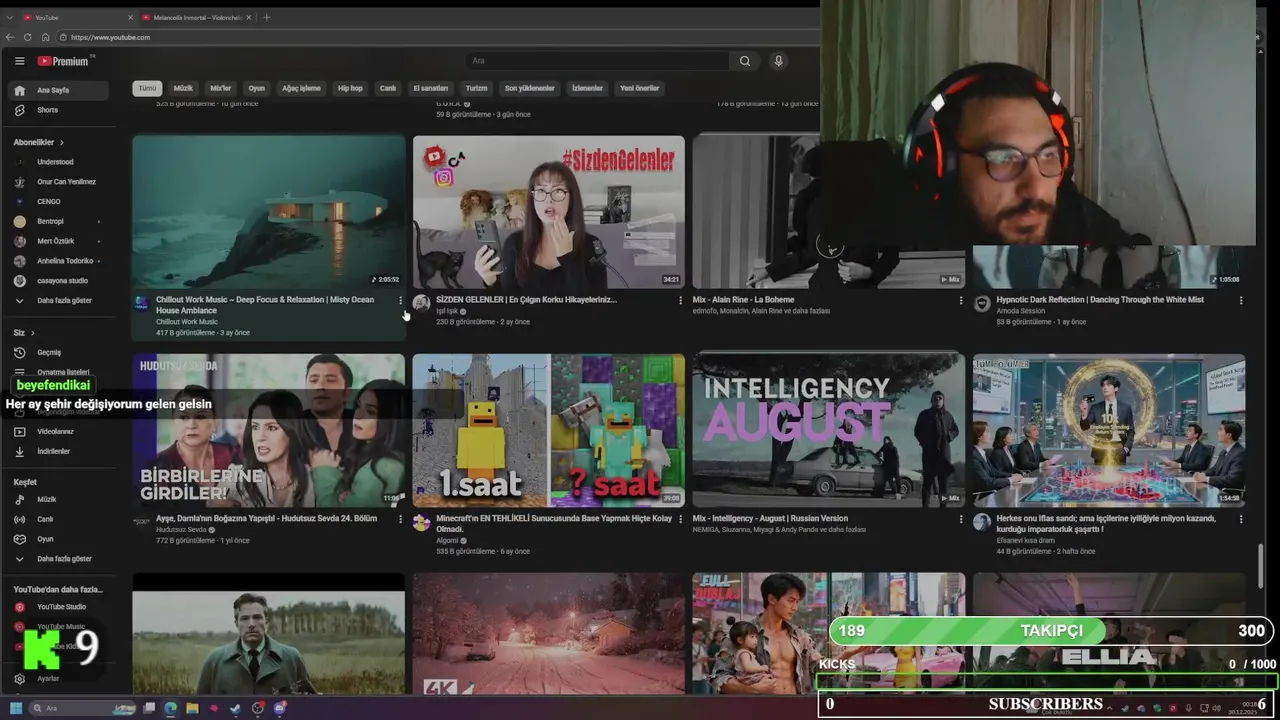Select the Hip hop filter chip
The height and width of the screenshot is (720, 1280).
point(350,88)
